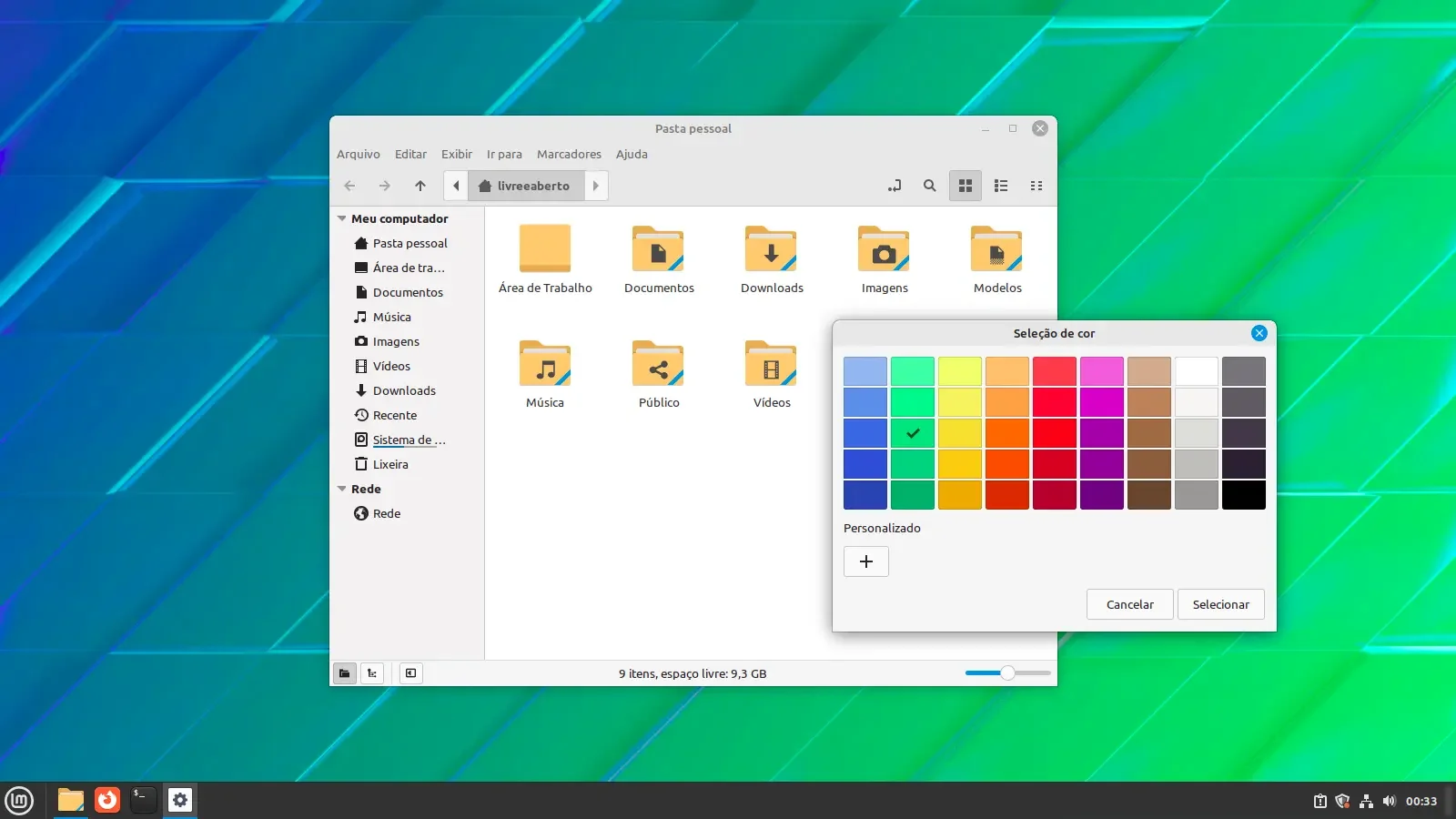This screenshot has width=1456, height=819.
Task: Launch the Firefox browser from taskbar
Action: tap(107, 800)
